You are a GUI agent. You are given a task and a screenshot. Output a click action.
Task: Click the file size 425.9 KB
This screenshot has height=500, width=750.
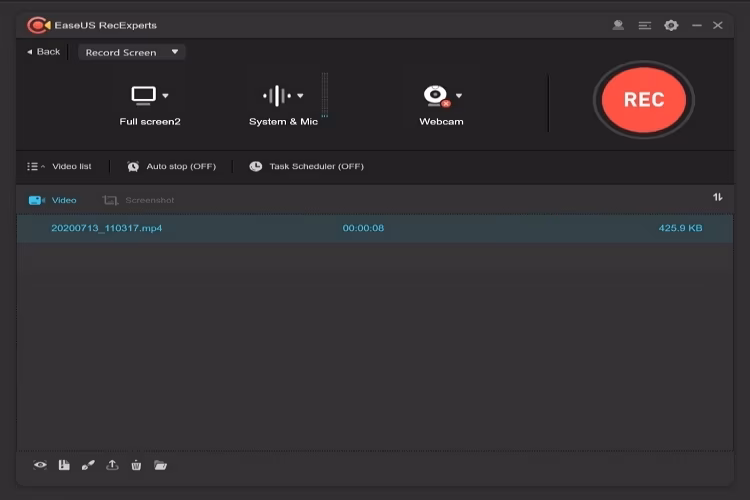click(x=680, y=228)
